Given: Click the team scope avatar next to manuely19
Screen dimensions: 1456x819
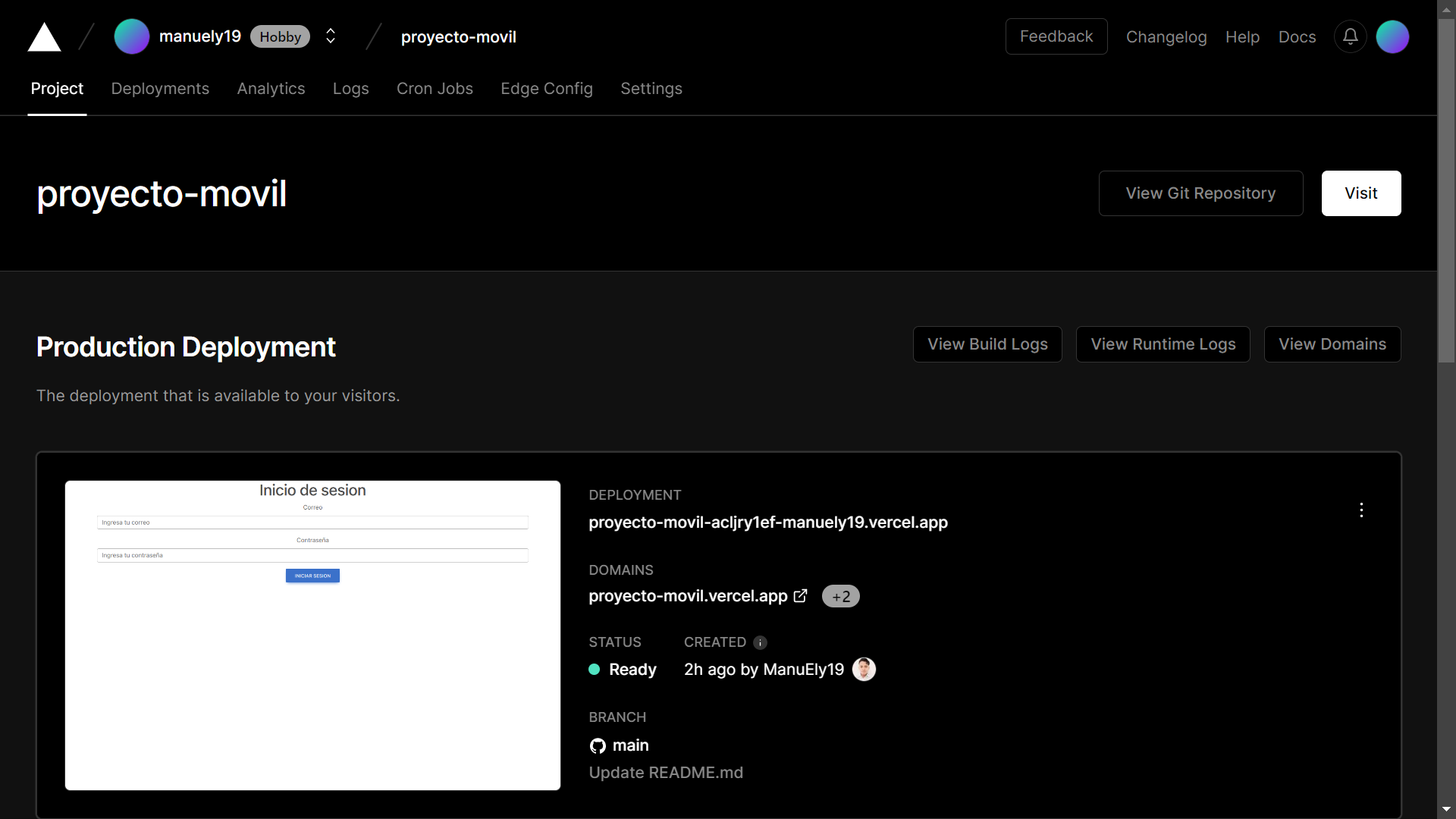Looking at the screenshot, I should [x=131, y=36].
